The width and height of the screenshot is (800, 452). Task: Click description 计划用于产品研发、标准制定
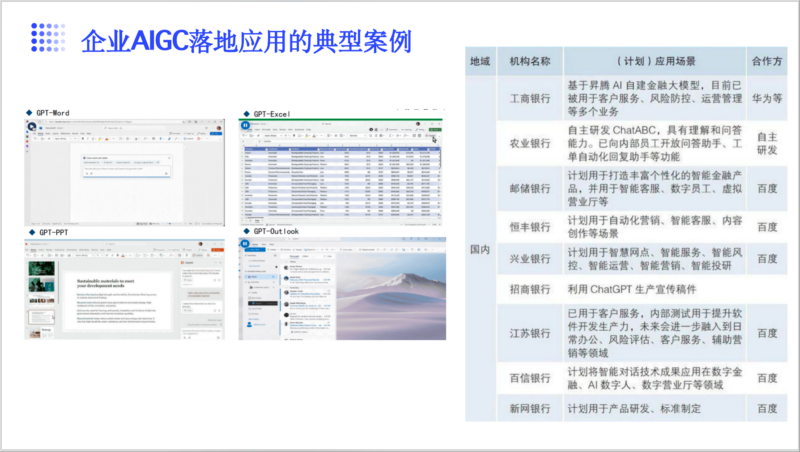[x=655, y=408]
